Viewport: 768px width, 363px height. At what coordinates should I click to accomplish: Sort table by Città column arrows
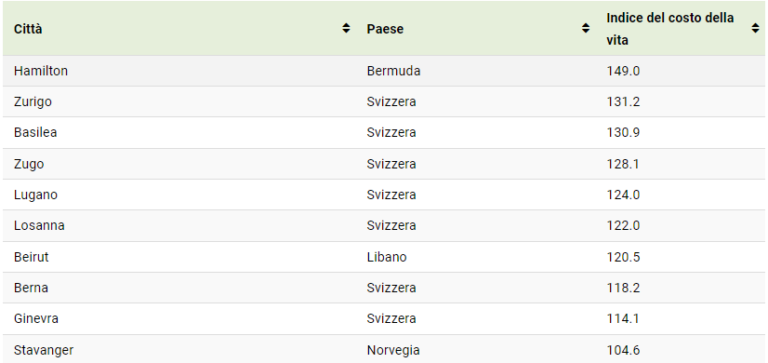346,28
